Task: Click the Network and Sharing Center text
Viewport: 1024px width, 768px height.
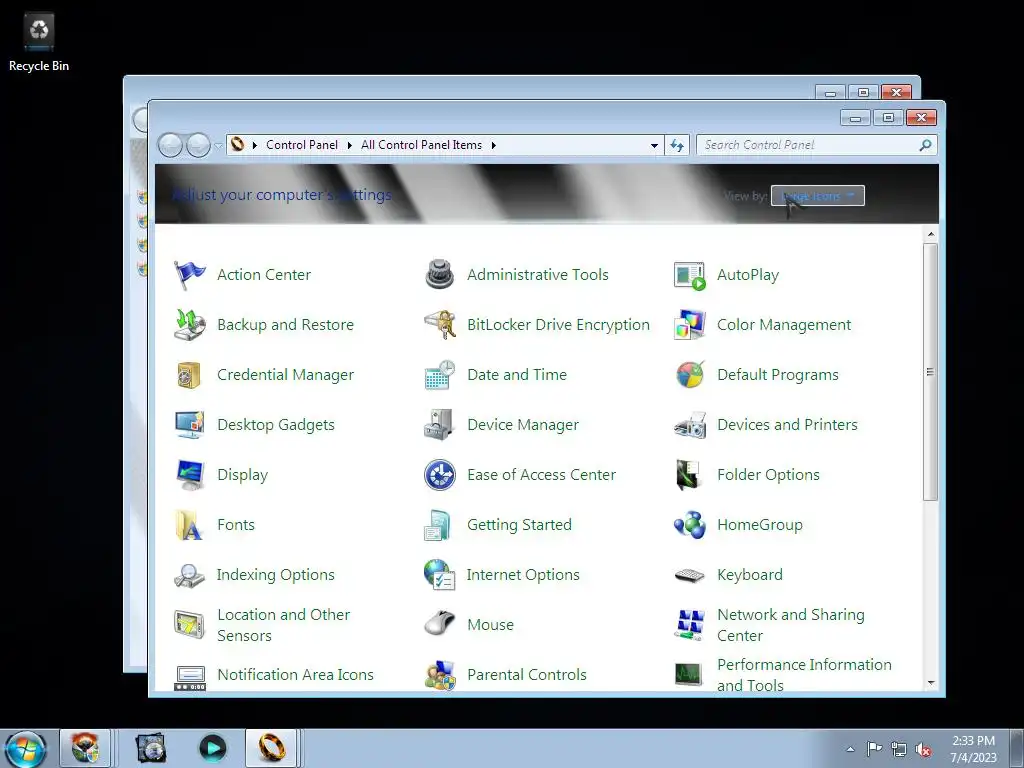Action: coord(790,625)
